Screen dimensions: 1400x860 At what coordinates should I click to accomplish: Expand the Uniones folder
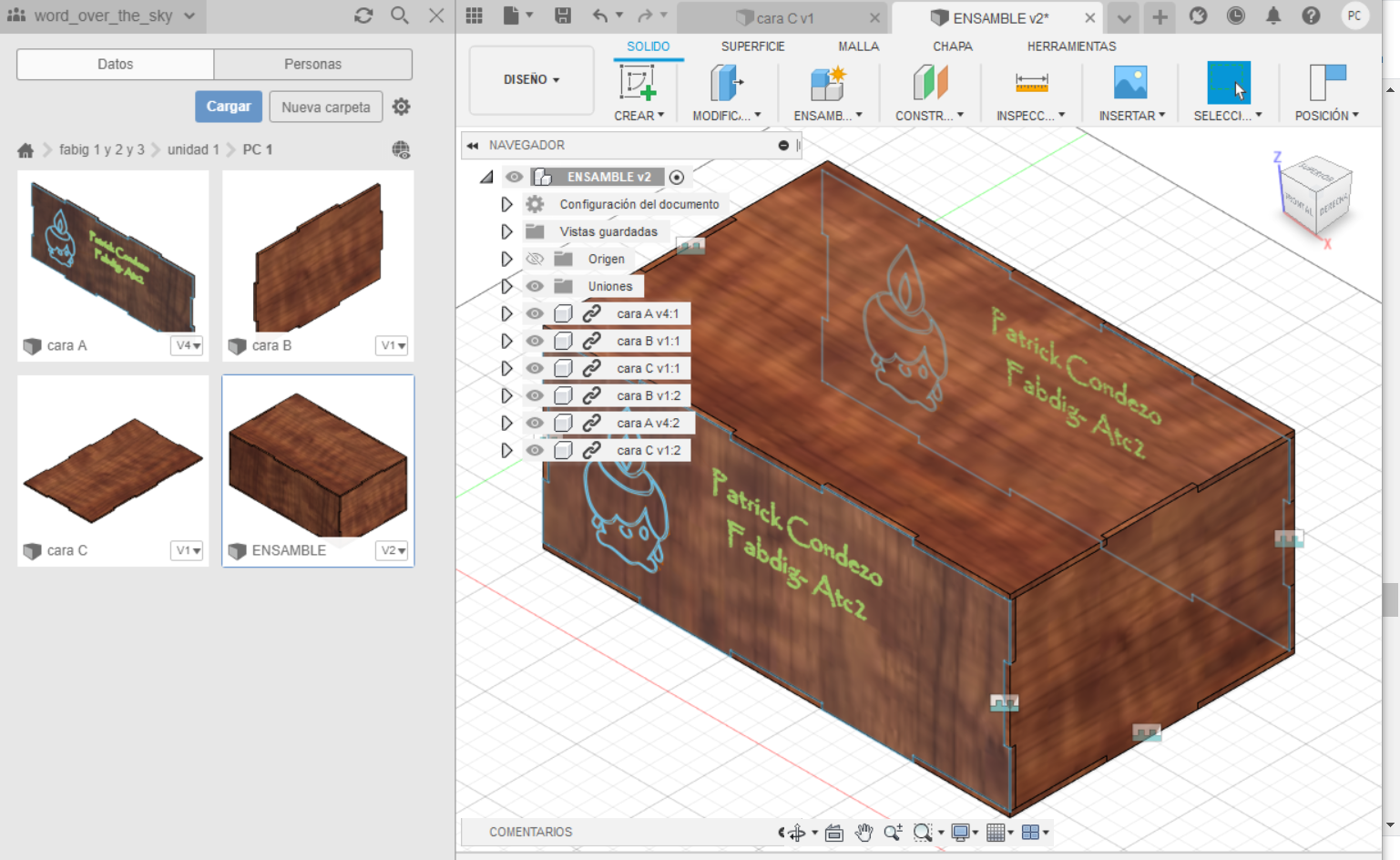click(x=506, y=286)
